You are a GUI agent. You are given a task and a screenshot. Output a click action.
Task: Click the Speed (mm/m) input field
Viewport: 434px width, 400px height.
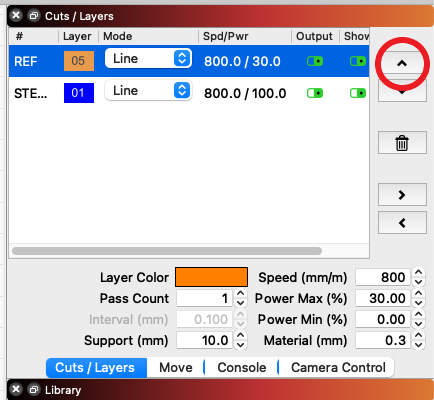[383, 277]
